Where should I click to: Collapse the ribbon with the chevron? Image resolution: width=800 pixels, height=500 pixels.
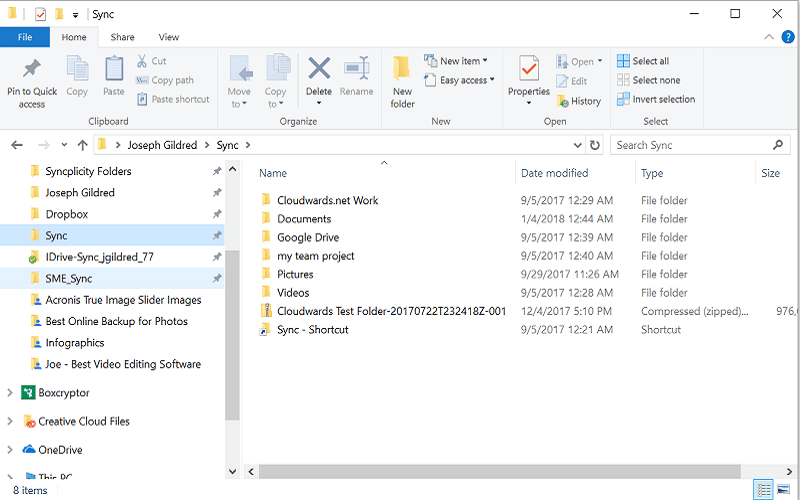tap(768, 37)
